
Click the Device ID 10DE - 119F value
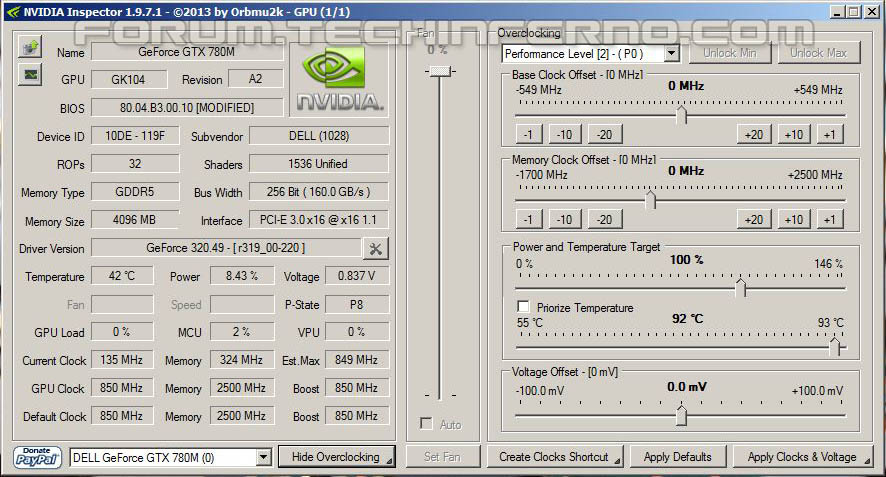pyautogui.click(x=135, y=136)
